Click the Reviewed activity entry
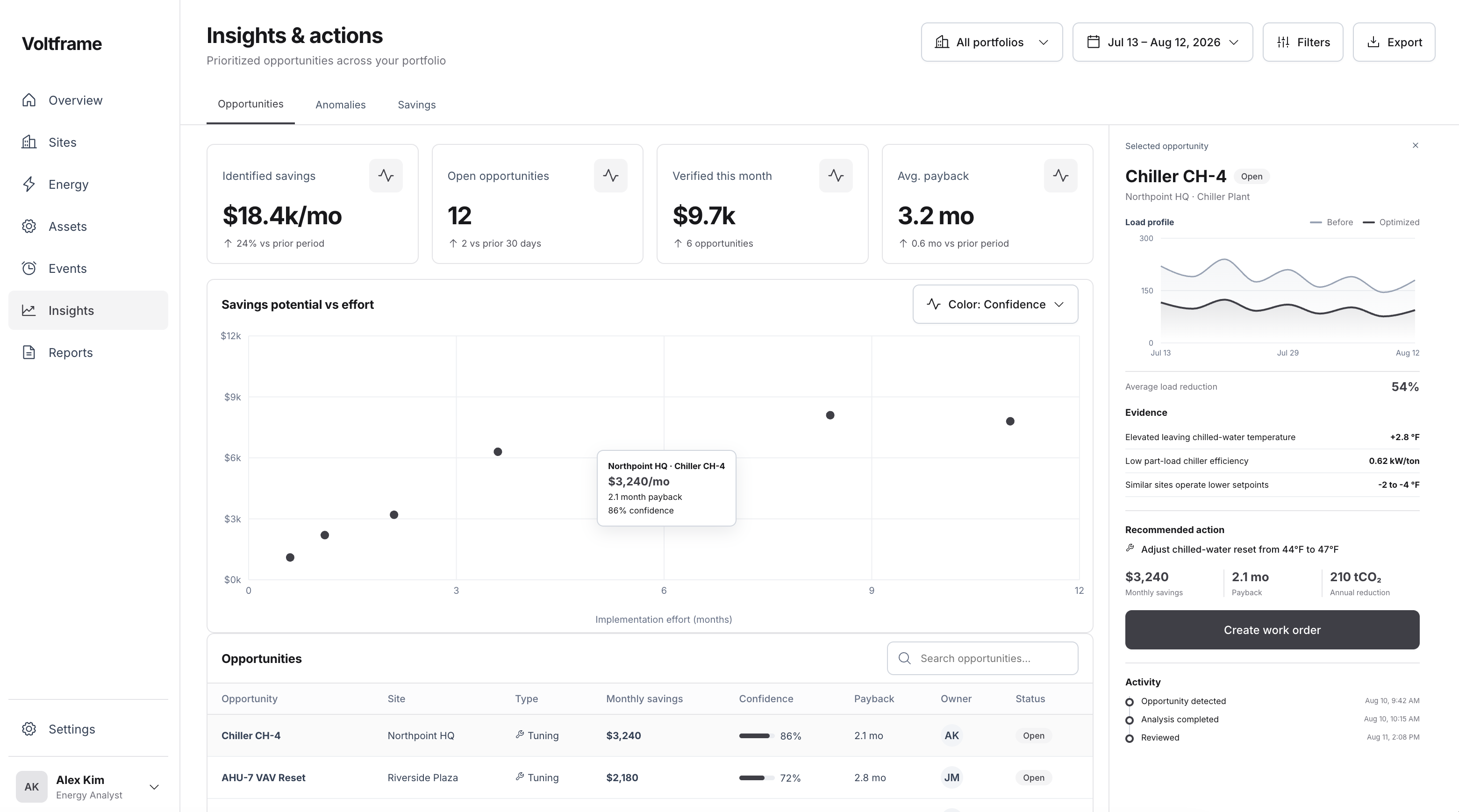Image resolution: width=1459 pixels, height=812 pixels. 1272,737
